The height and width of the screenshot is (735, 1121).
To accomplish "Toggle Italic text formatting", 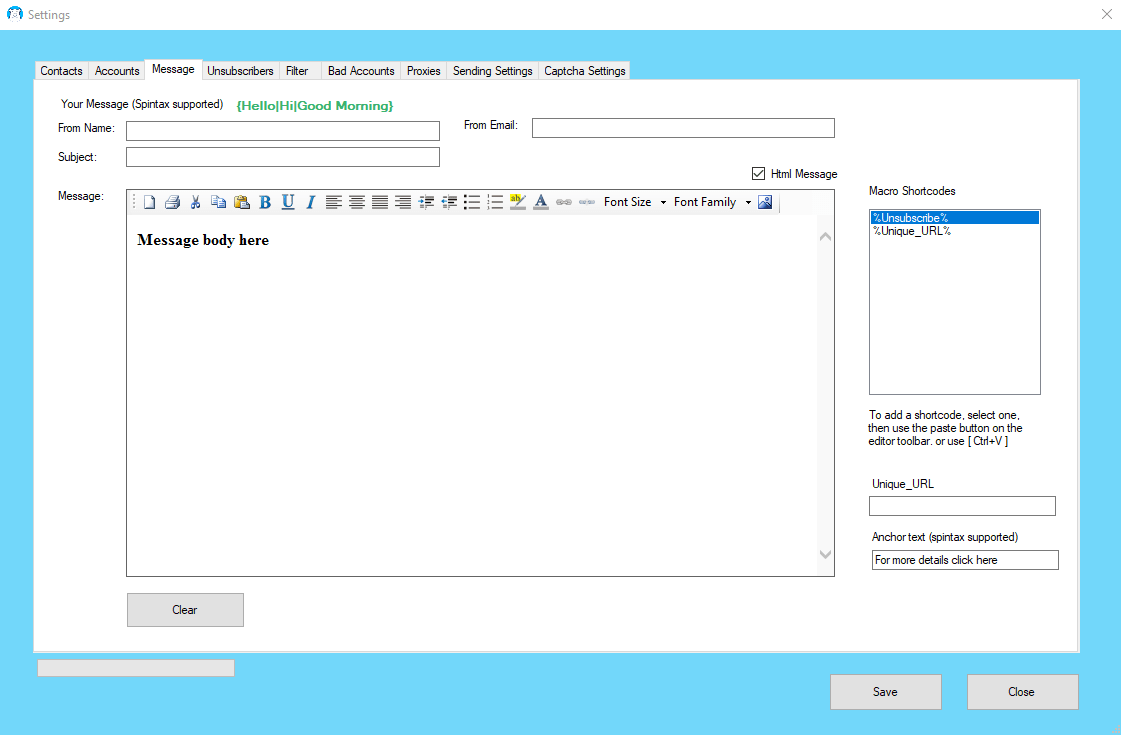I will tap(310, 202).
